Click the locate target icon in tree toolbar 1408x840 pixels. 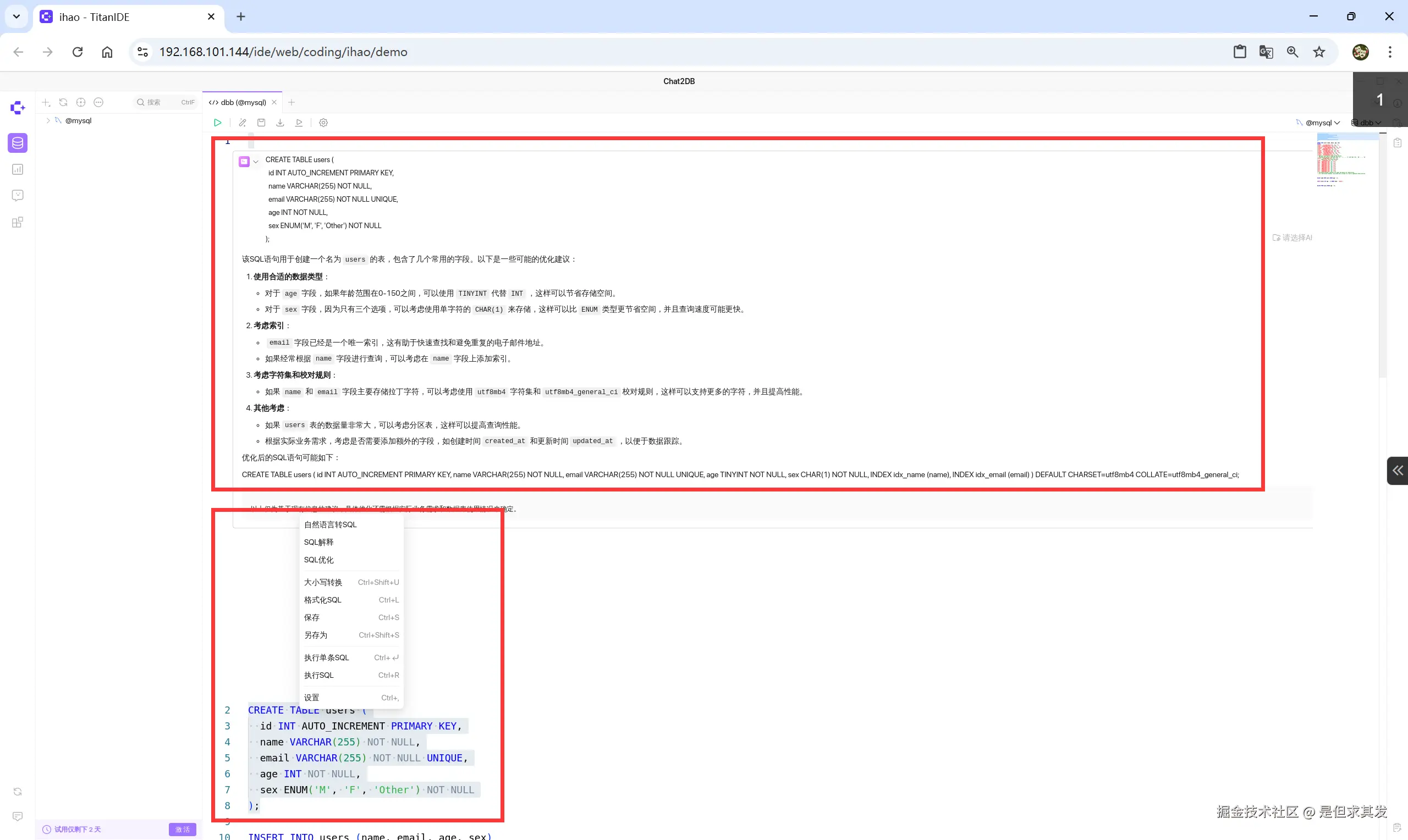[81, 102]
